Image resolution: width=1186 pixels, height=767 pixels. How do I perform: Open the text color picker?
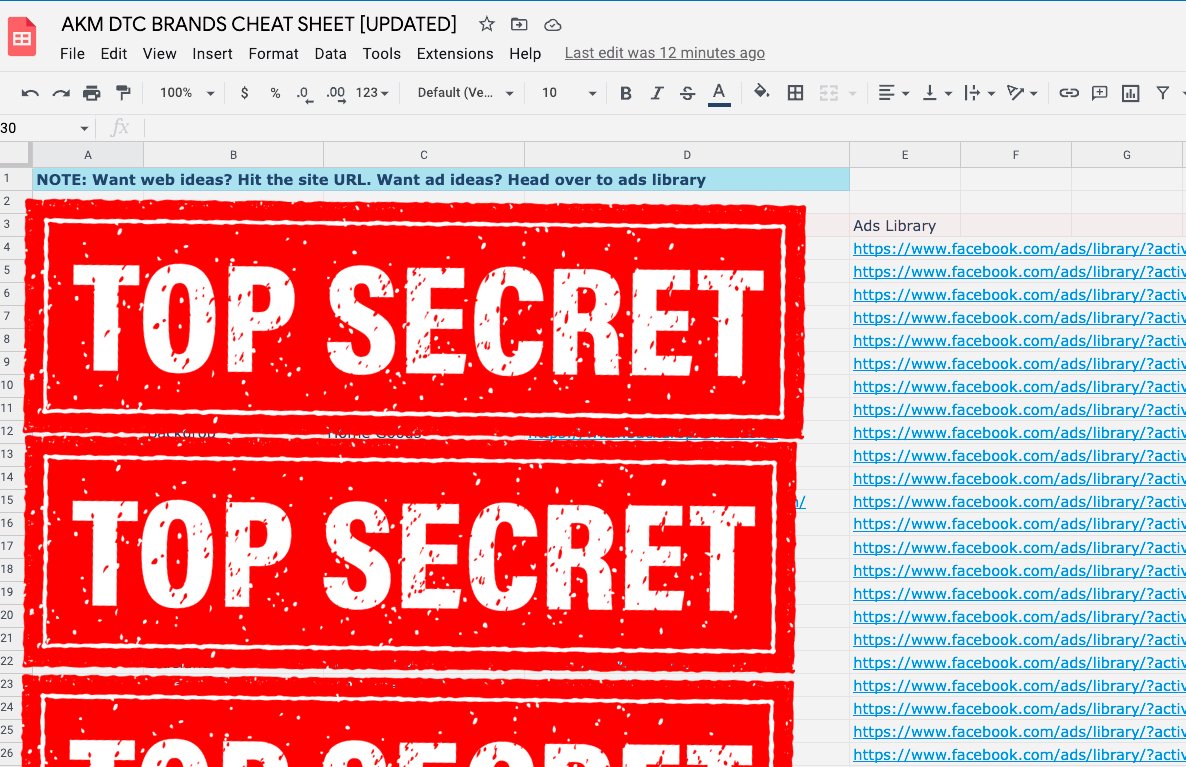tap(719, 94)
